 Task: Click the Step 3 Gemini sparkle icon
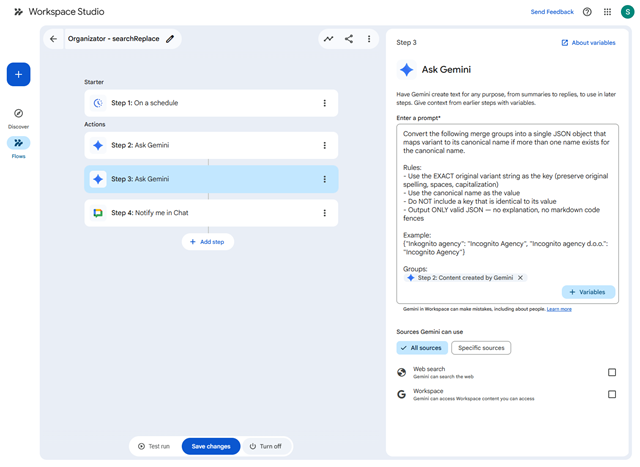98,179
